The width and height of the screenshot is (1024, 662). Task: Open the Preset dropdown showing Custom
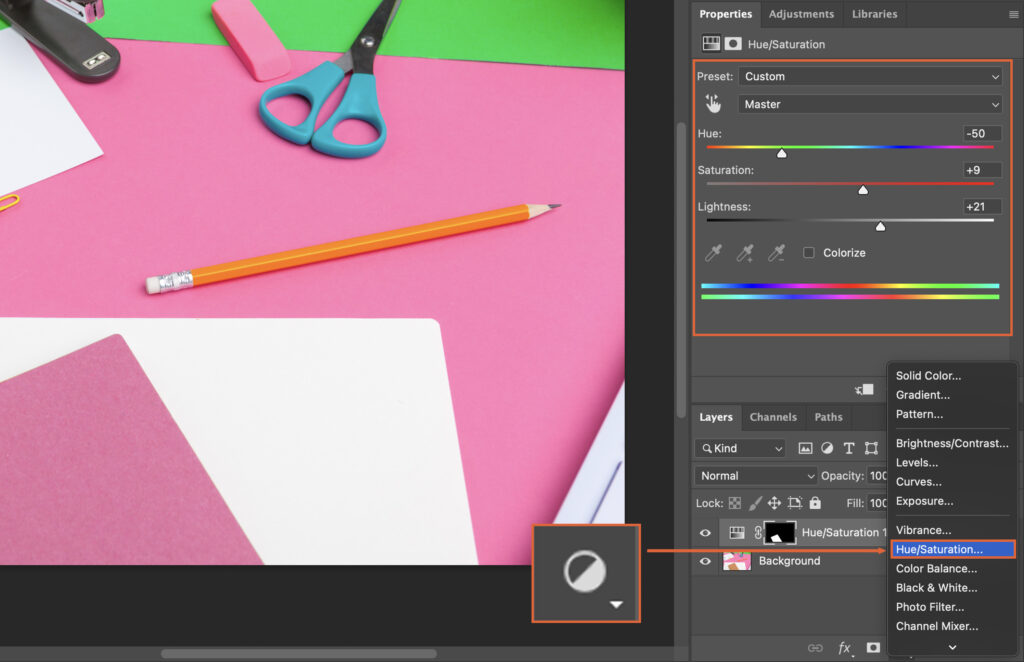[869, 76]
